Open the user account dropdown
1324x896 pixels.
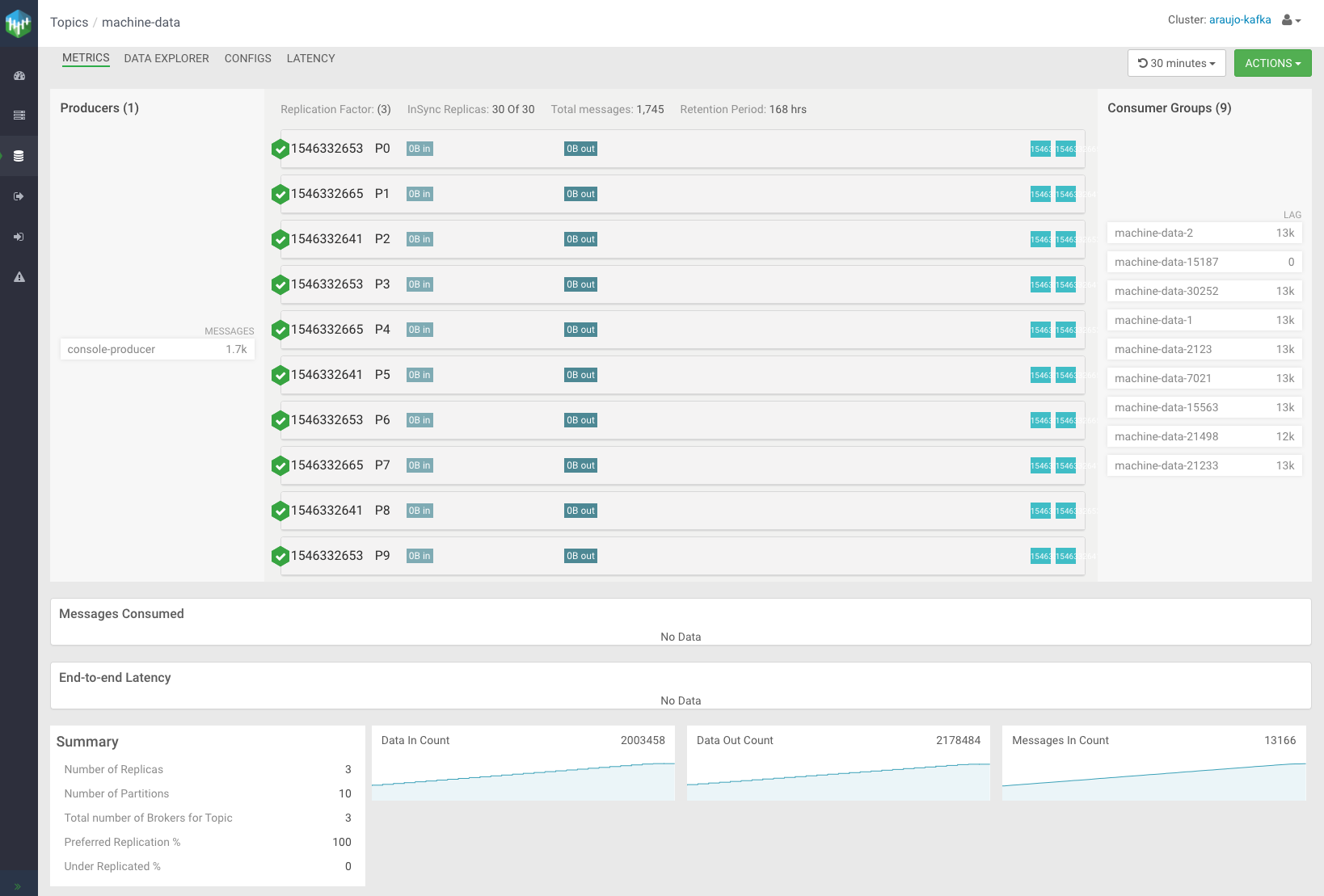(x=1291, y=20)
